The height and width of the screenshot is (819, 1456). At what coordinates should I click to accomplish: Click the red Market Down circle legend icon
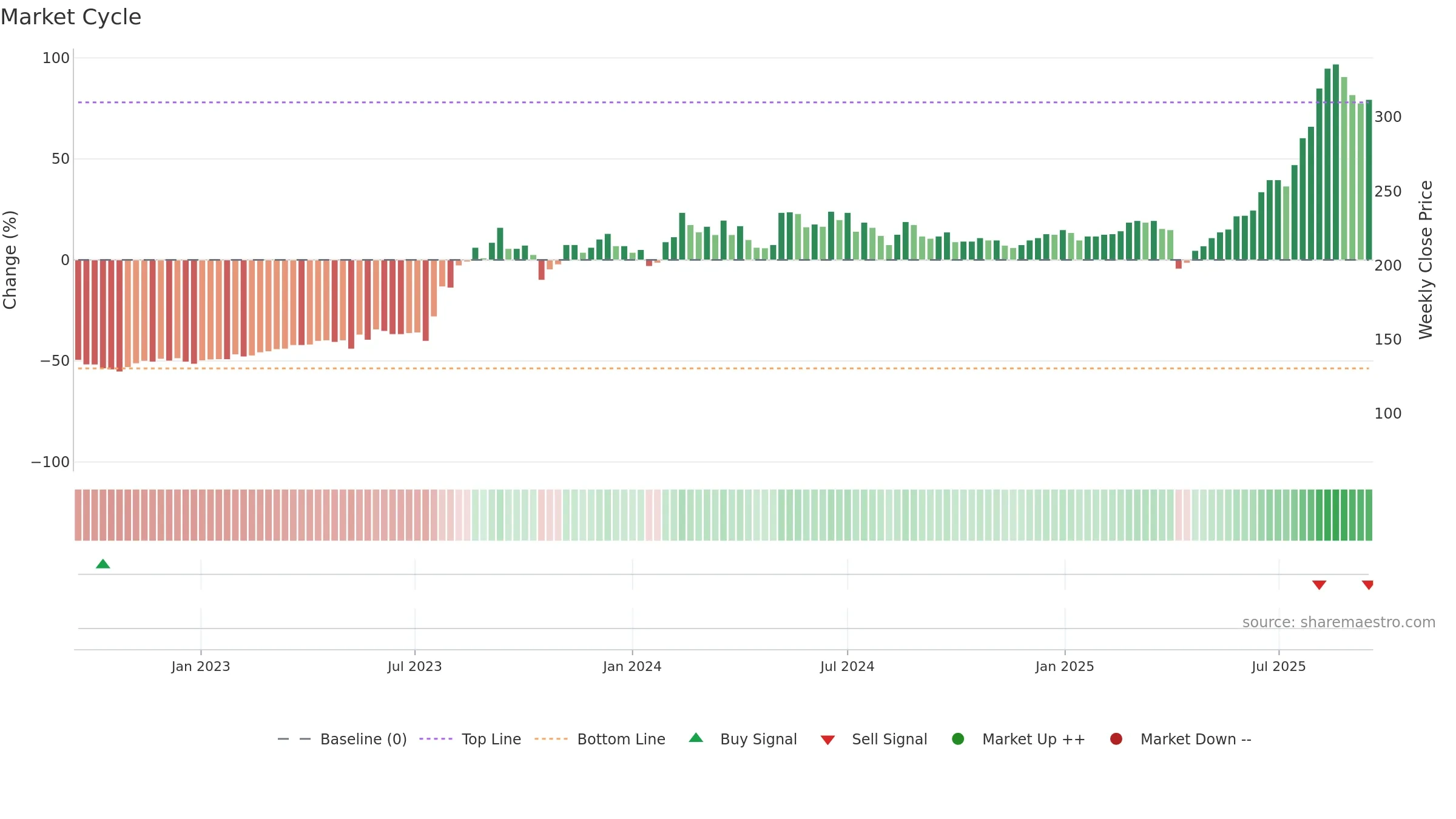pos(1116,739)
